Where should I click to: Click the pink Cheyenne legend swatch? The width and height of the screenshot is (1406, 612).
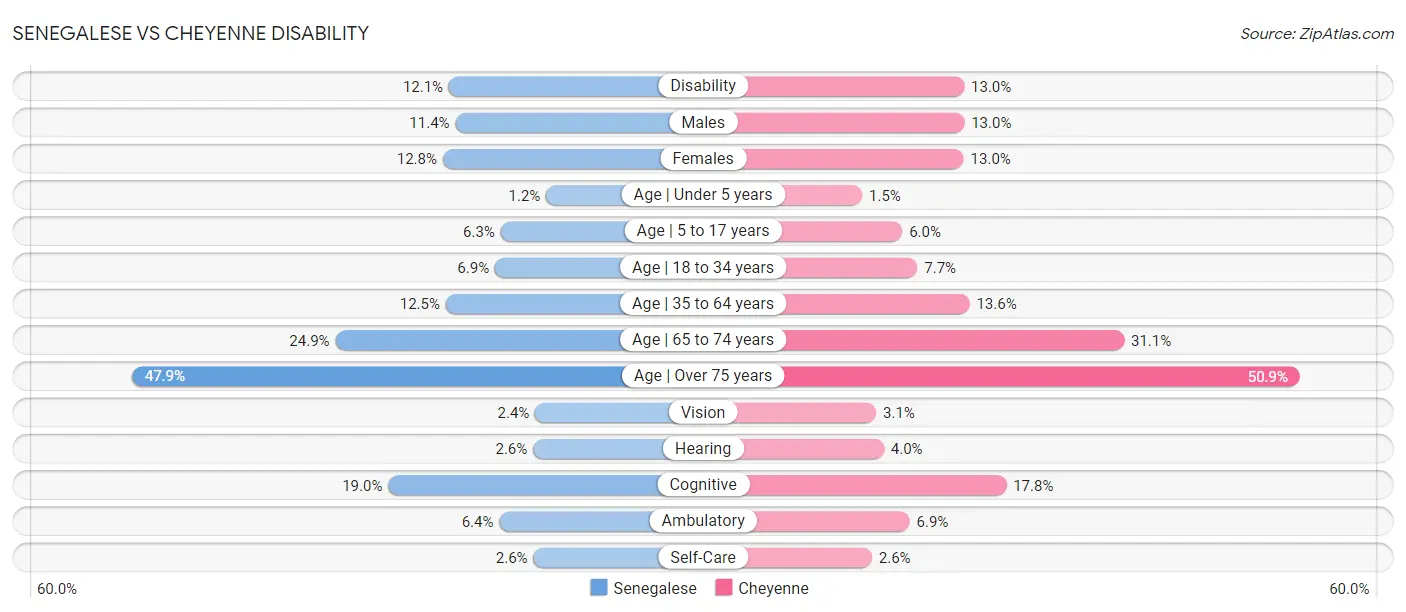(724, 588)
